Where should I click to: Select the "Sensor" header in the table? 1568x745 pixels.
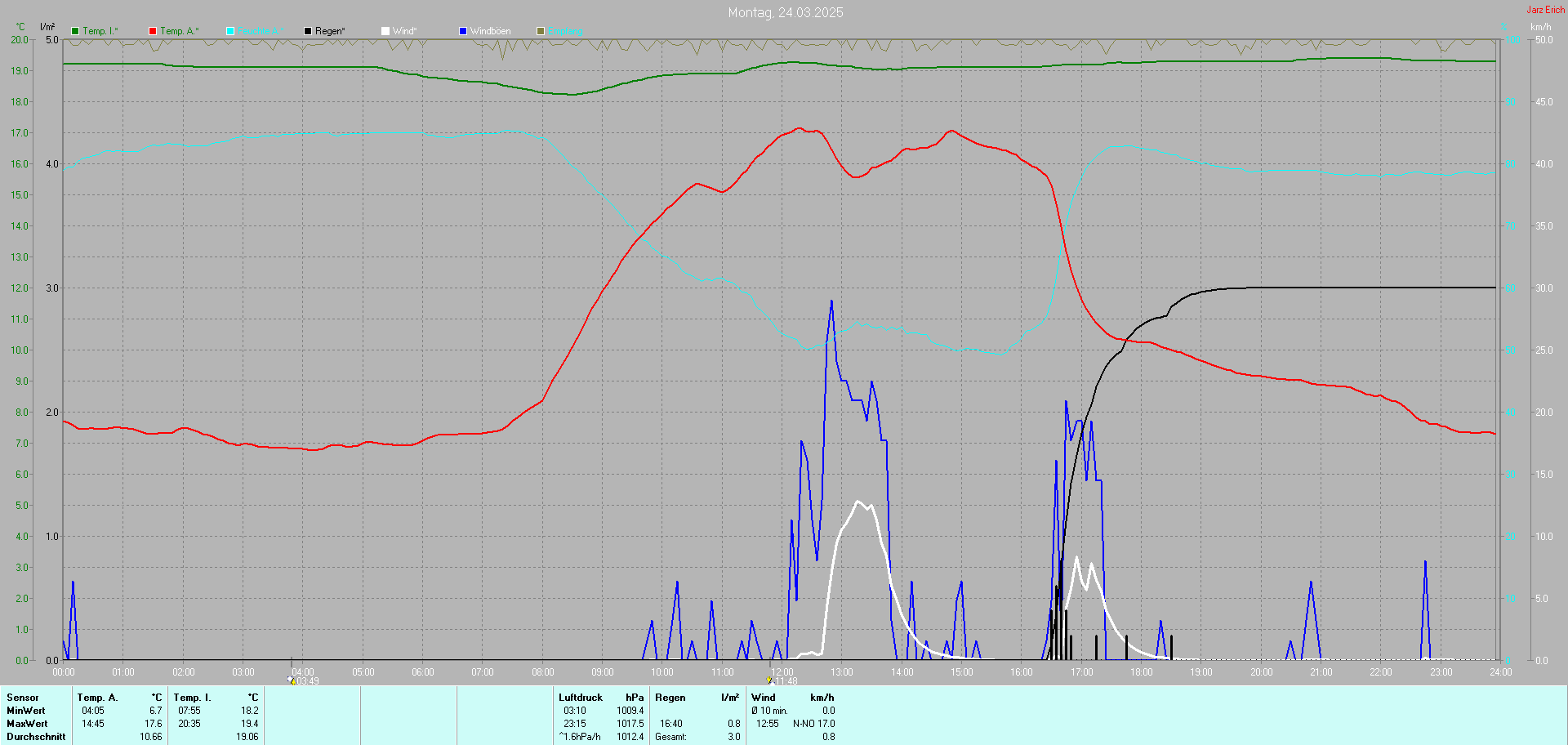pyautogui.click(x=23, y=698)
